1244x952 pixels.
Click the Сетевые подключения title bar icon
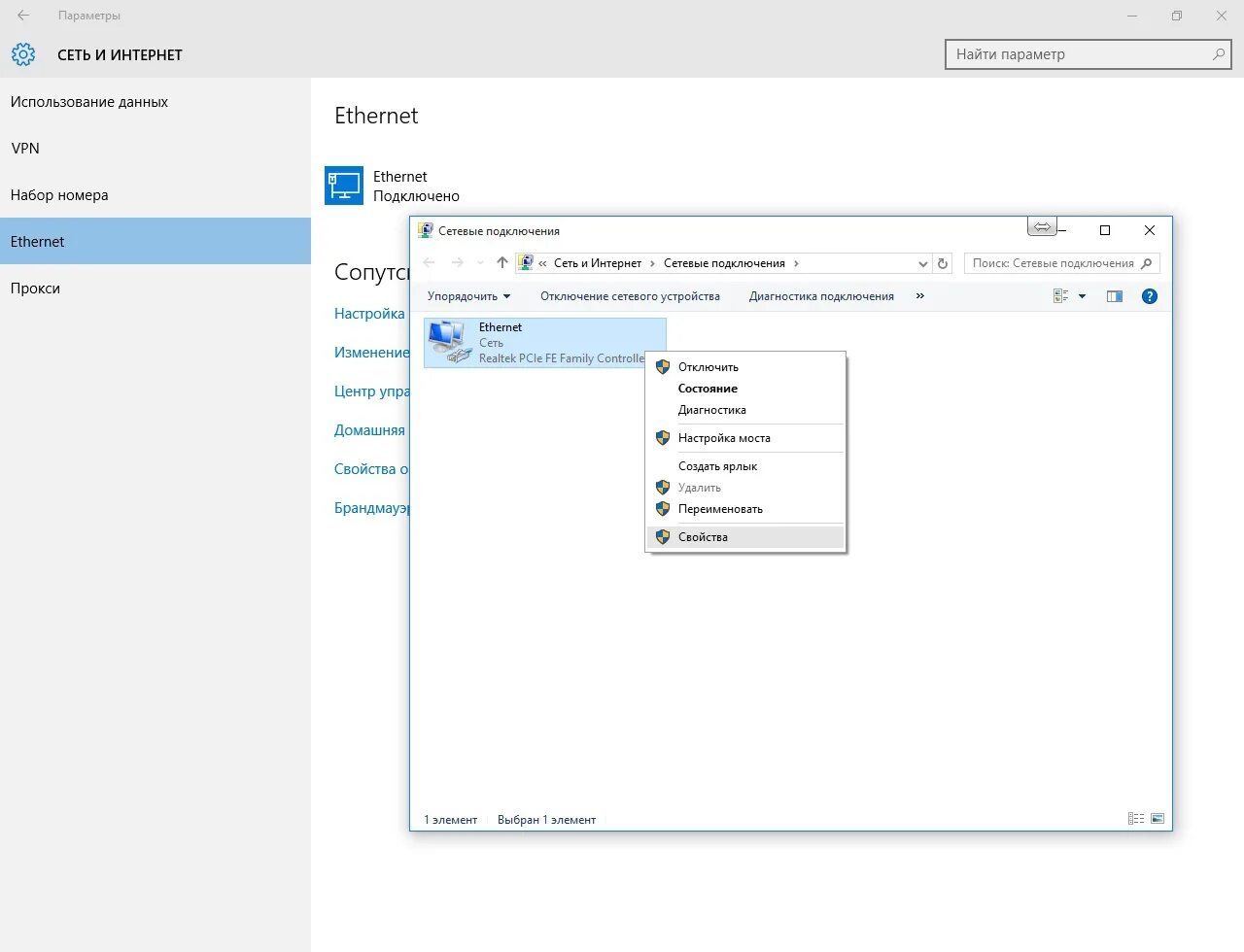click(x=425, y=230)
